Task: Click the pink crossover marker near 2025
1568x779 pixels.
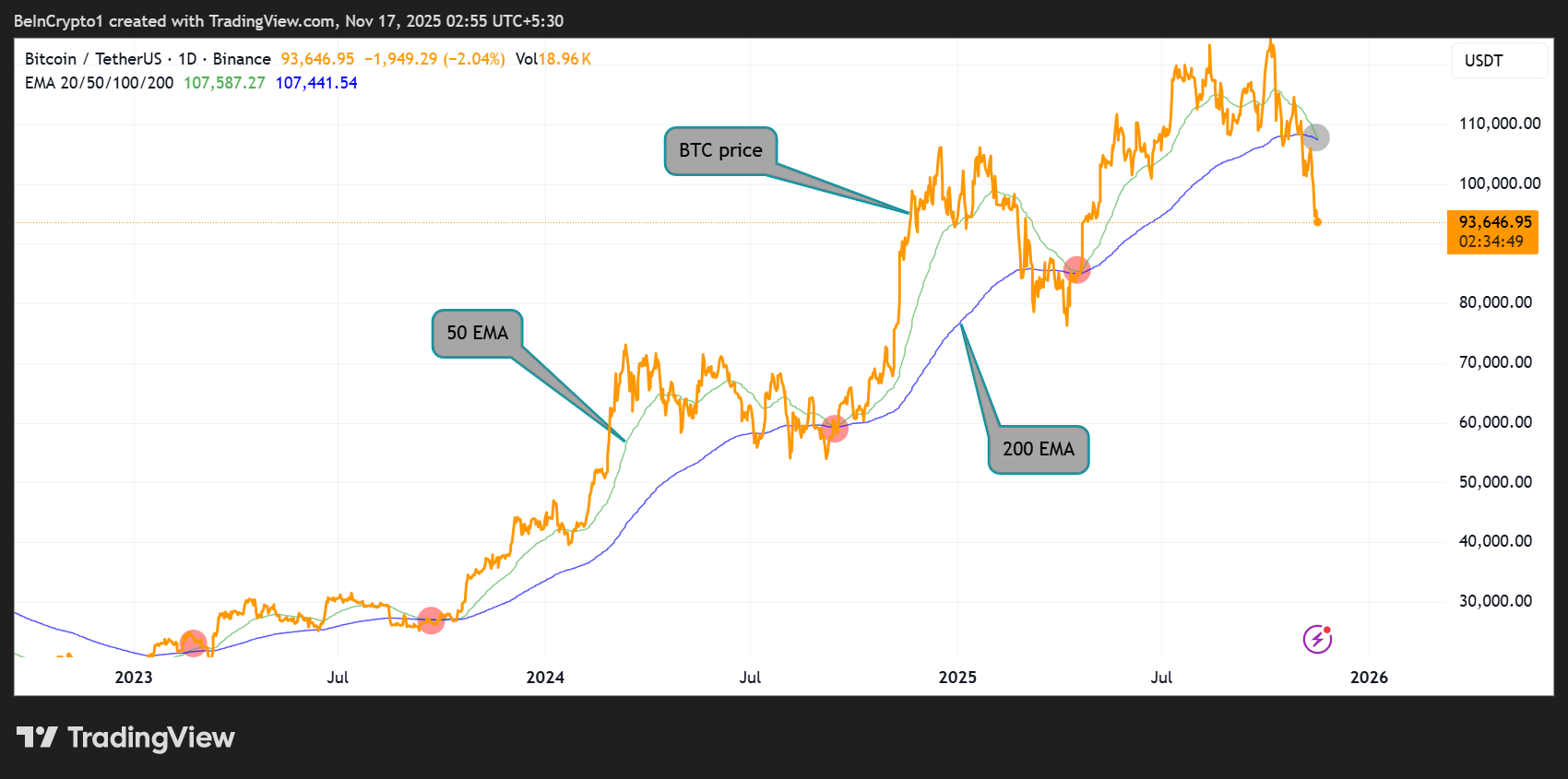Action: coord(1076,270)
